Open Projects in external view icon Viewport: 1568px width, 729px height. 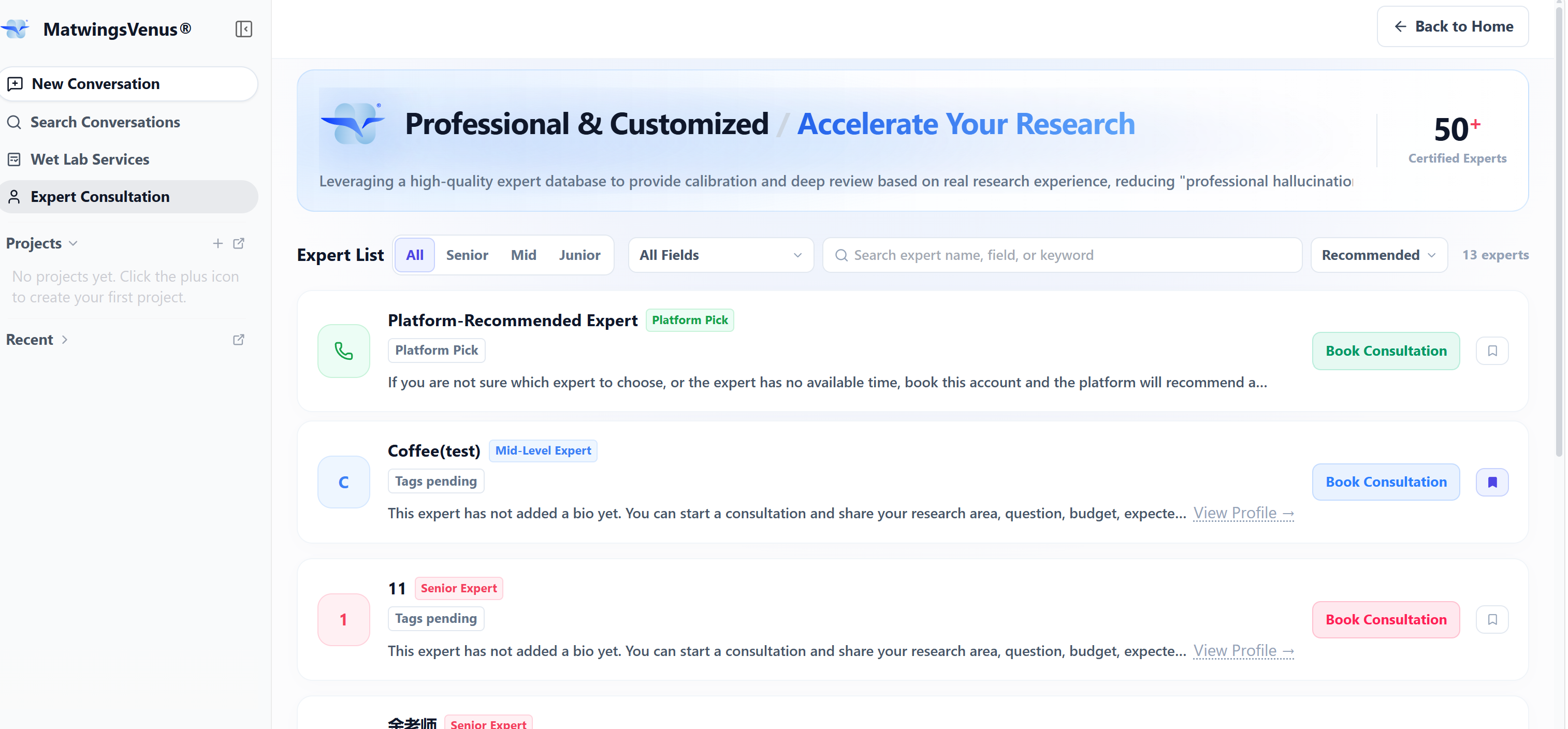pyautogui.click(x=239, y=243)
